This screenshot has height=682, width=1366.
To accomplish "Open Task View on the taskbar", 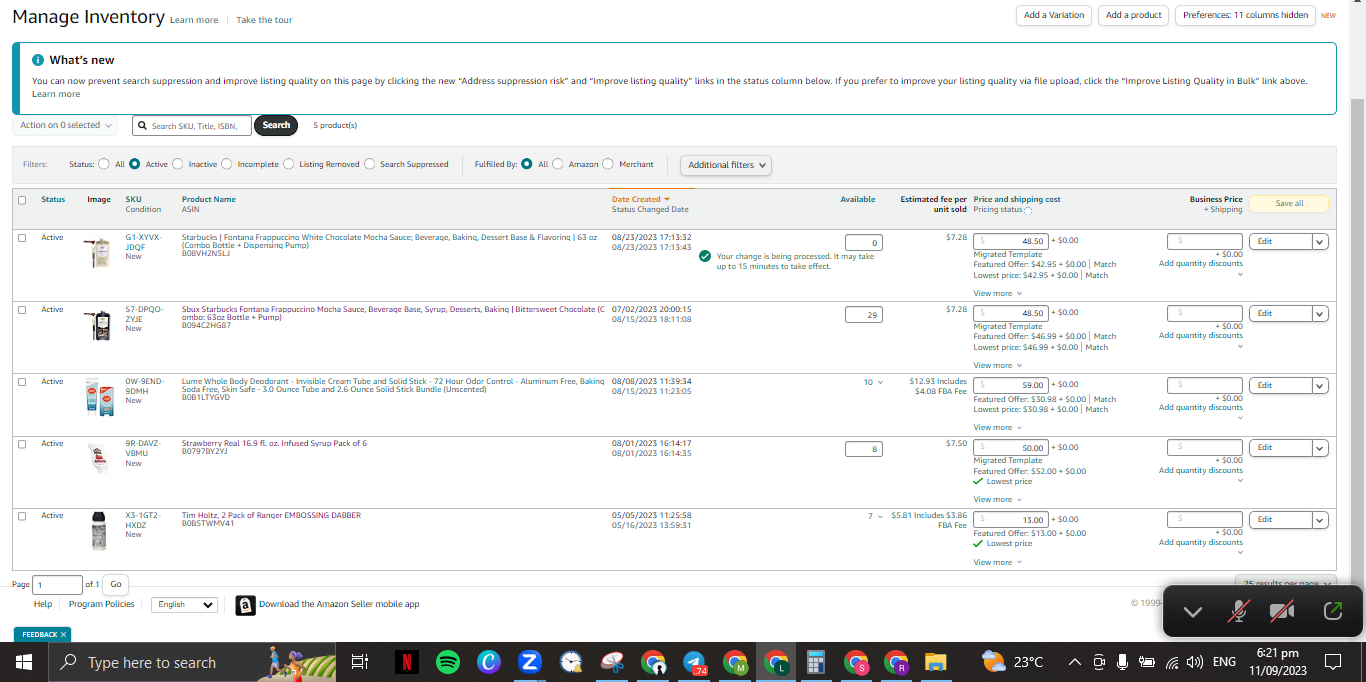I will pyautogui.click(x=360, y=662).
